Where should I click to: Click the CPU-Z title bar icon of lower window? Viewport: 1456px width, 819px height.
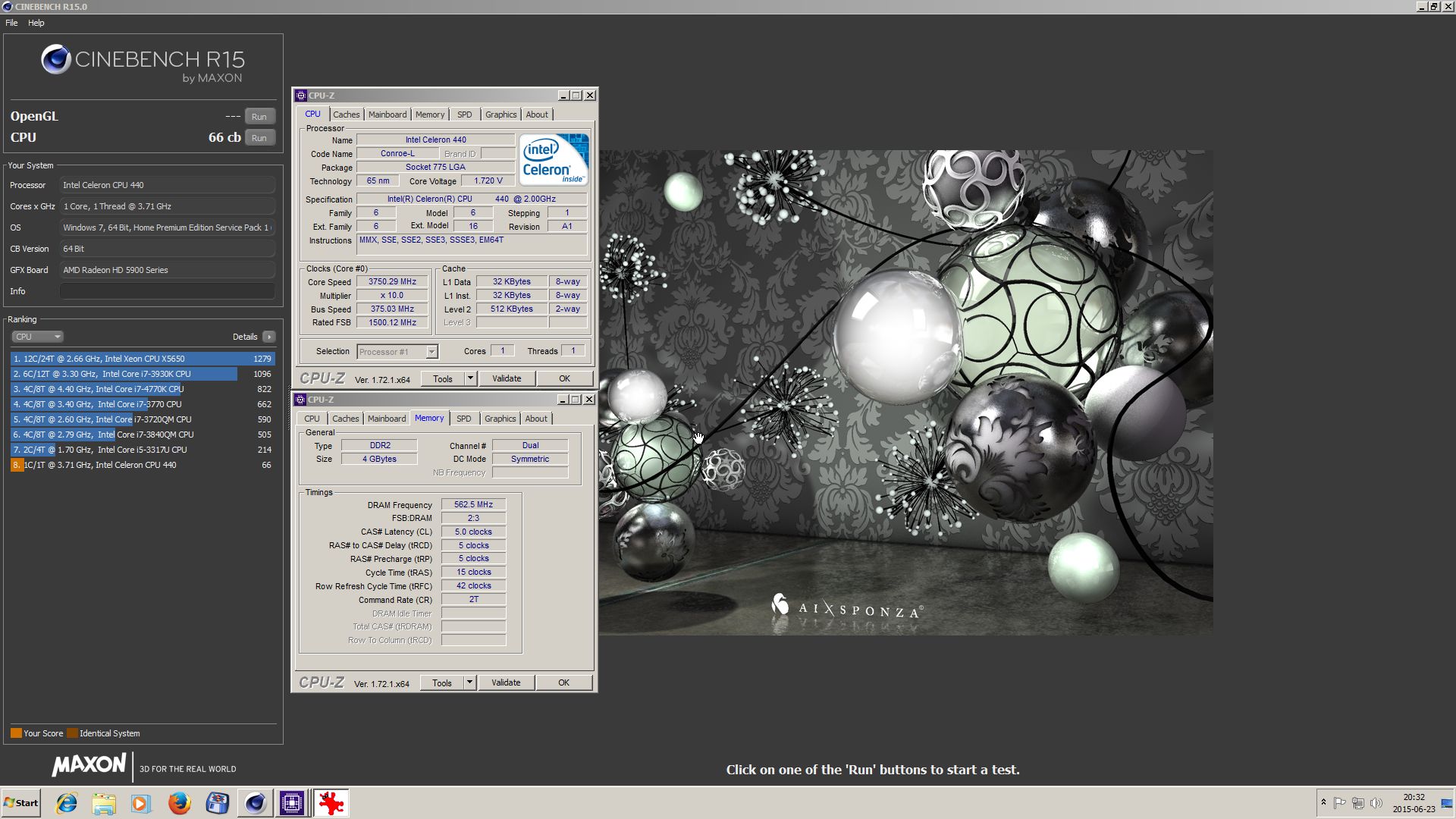(300, 400)
